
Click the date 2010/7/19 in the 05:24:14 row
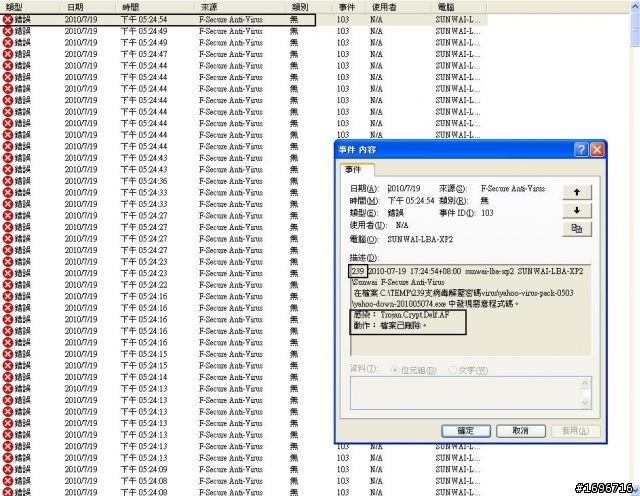tap(81, 377)
